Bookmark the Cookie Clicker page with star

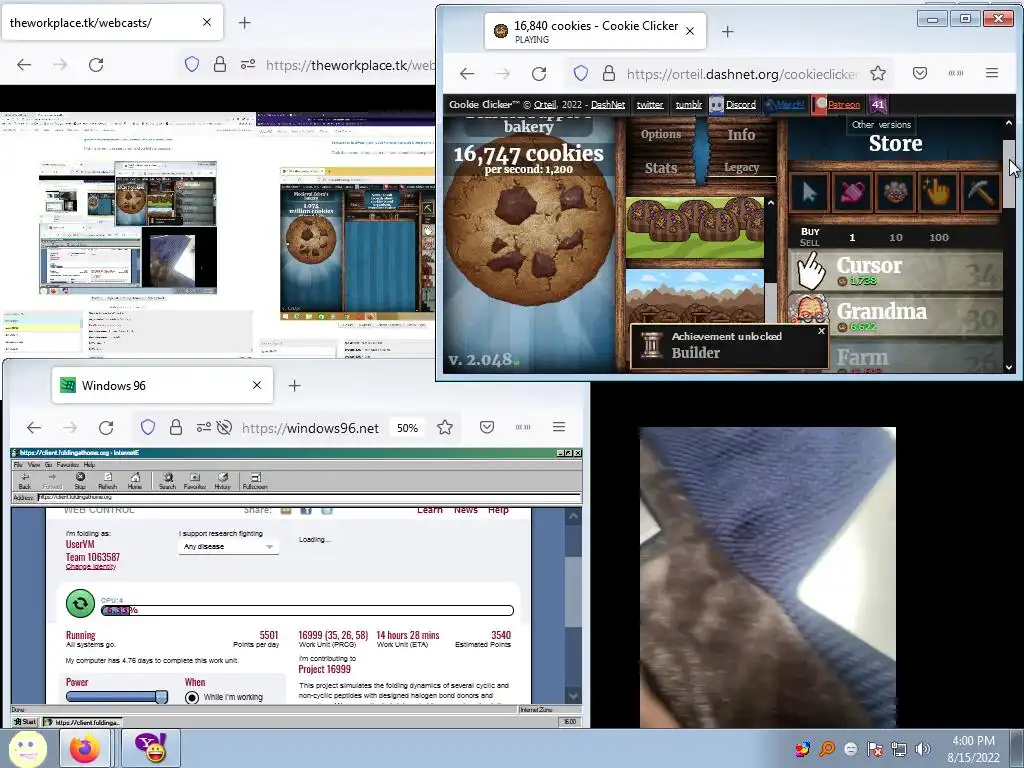[878, 73]
